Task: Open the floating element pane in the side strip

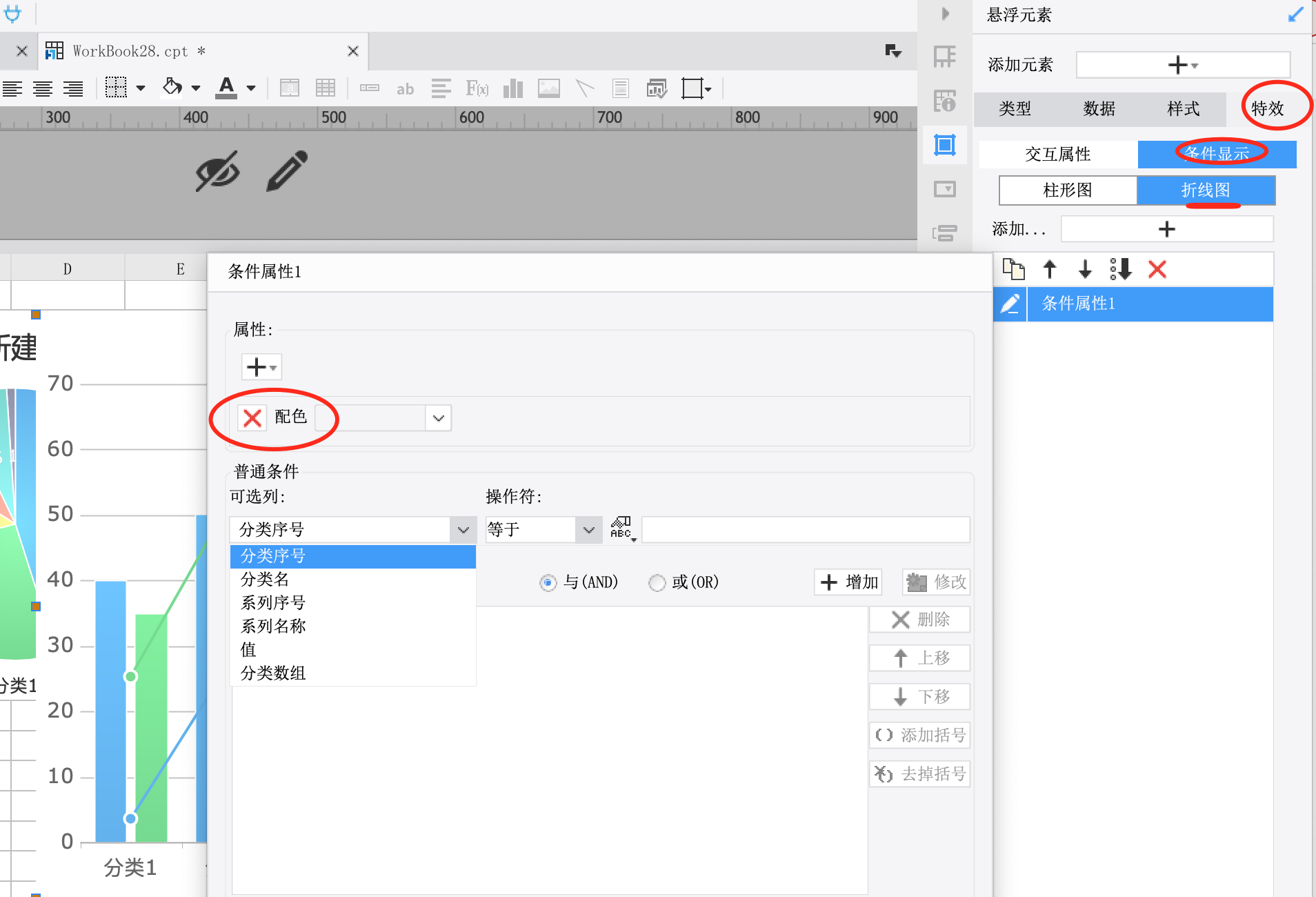Action: [945, 145]
